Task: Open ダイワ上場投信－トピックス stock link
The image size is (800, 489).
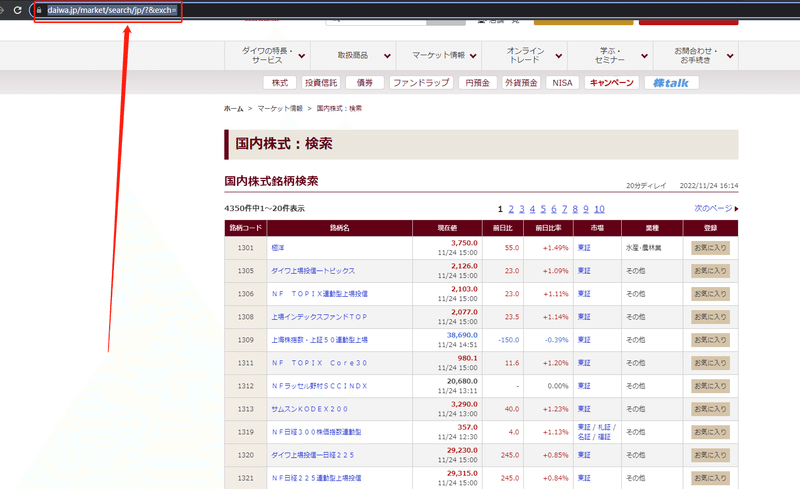Action: [313, 271]
